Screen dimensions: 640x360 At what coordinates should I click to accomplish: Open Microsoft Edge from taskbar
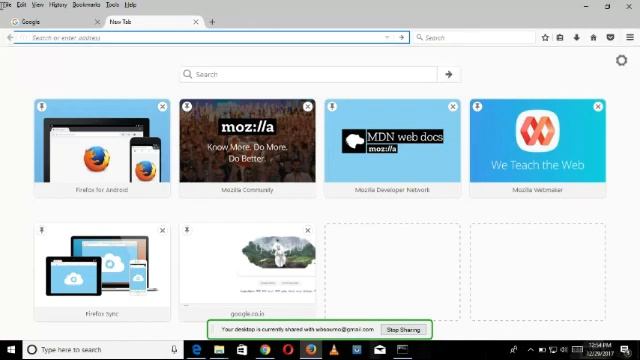[196, 350]
